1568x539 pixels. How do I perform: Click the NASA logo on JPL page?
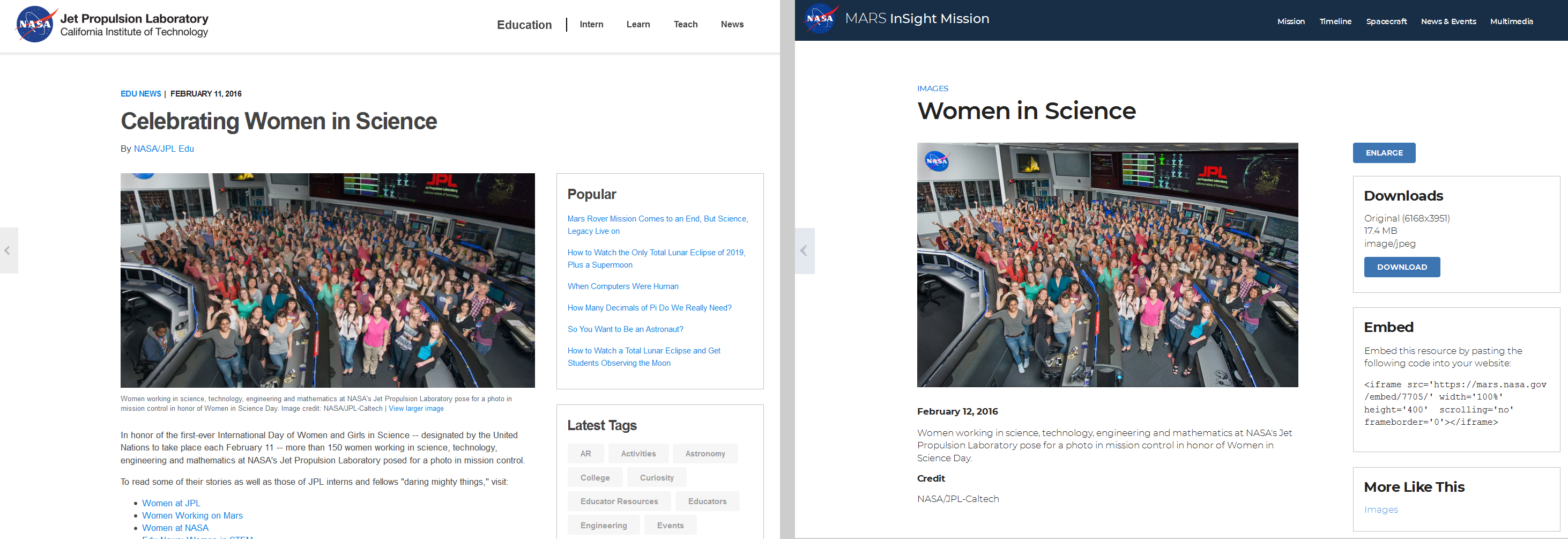pos(36,24)
